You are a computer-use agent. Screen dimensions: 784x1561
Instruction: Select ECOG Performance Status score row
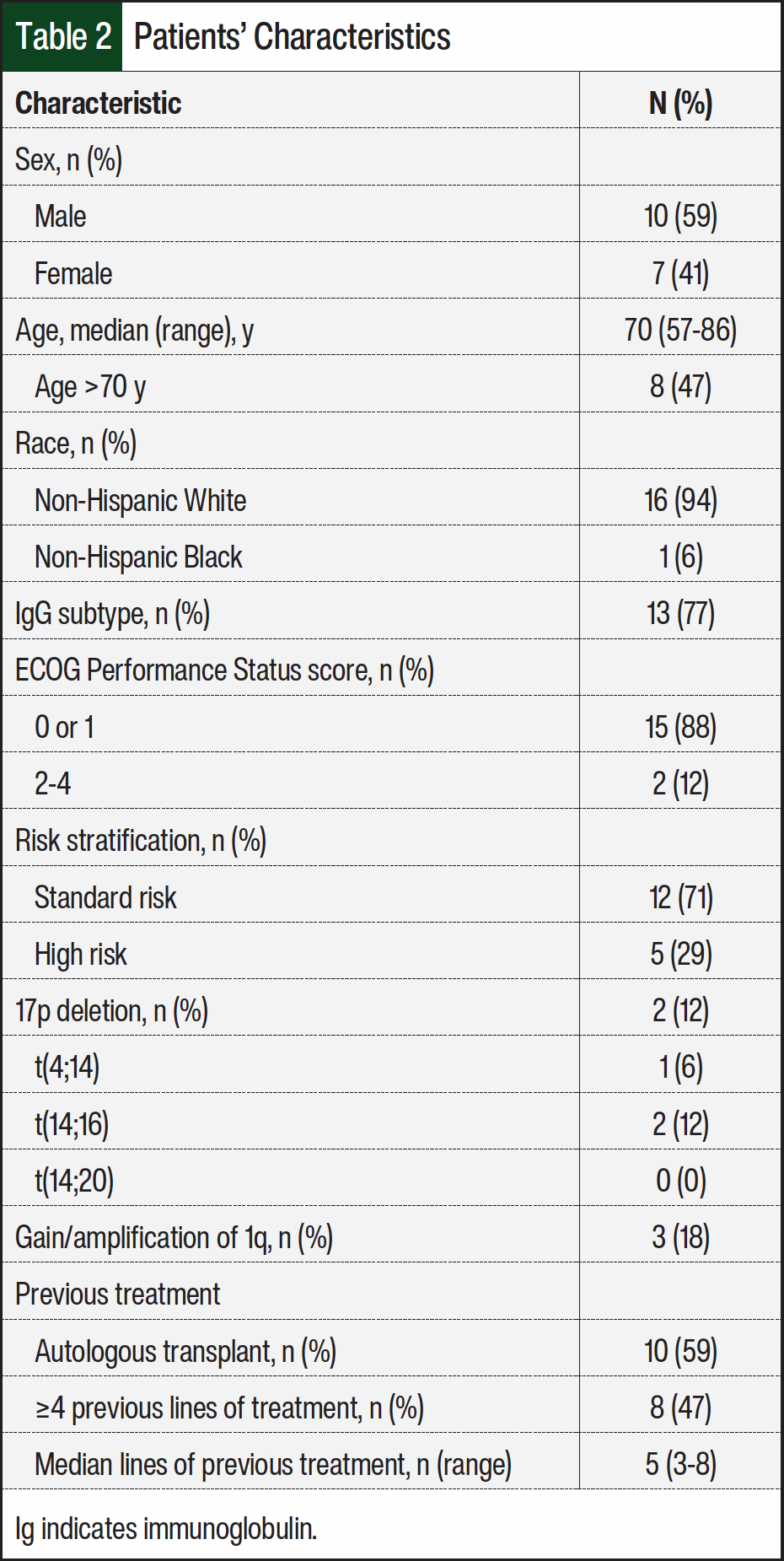pyautogui.click(x=224, y=670)
